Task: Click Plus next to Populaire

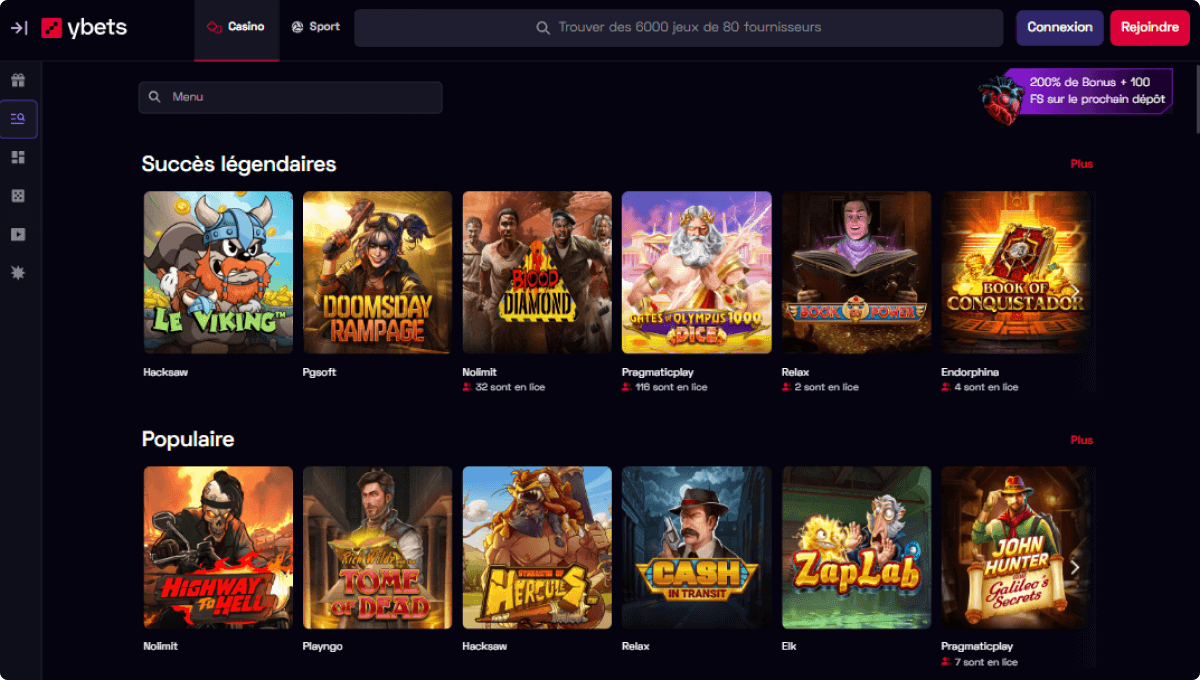Action: point(1081,439)
